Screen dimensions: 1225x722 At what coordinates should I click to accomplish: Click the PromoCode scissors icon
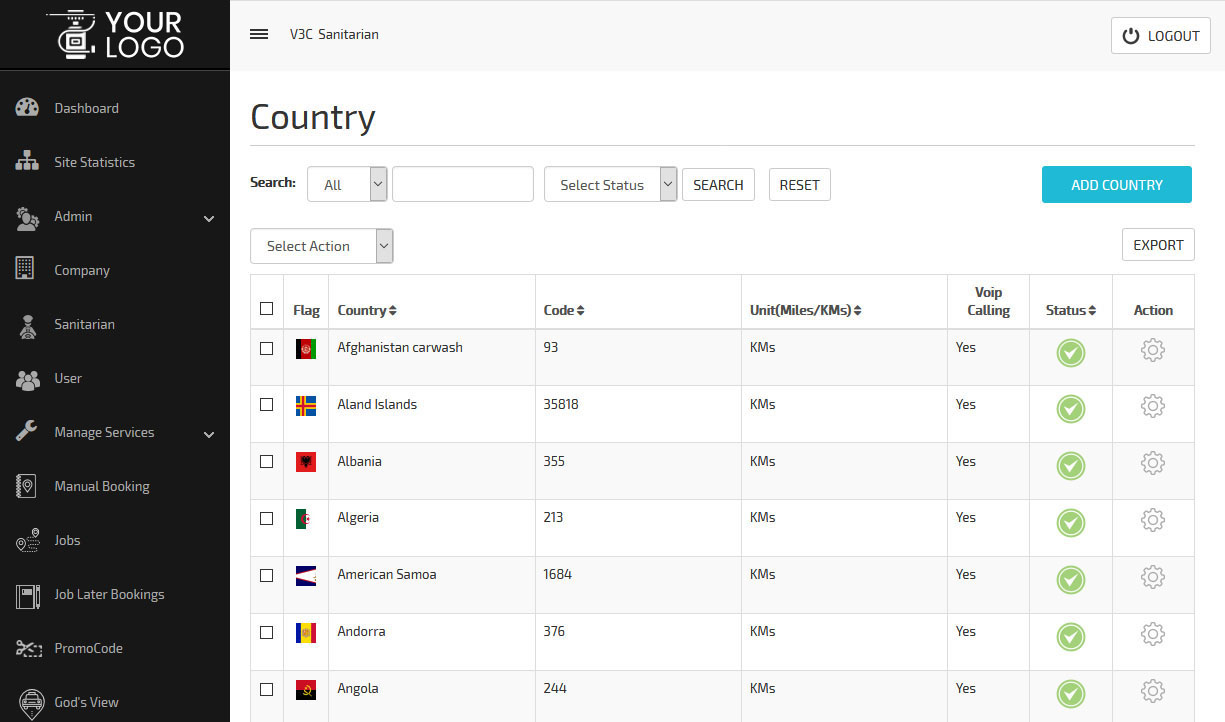click(27, 648)
